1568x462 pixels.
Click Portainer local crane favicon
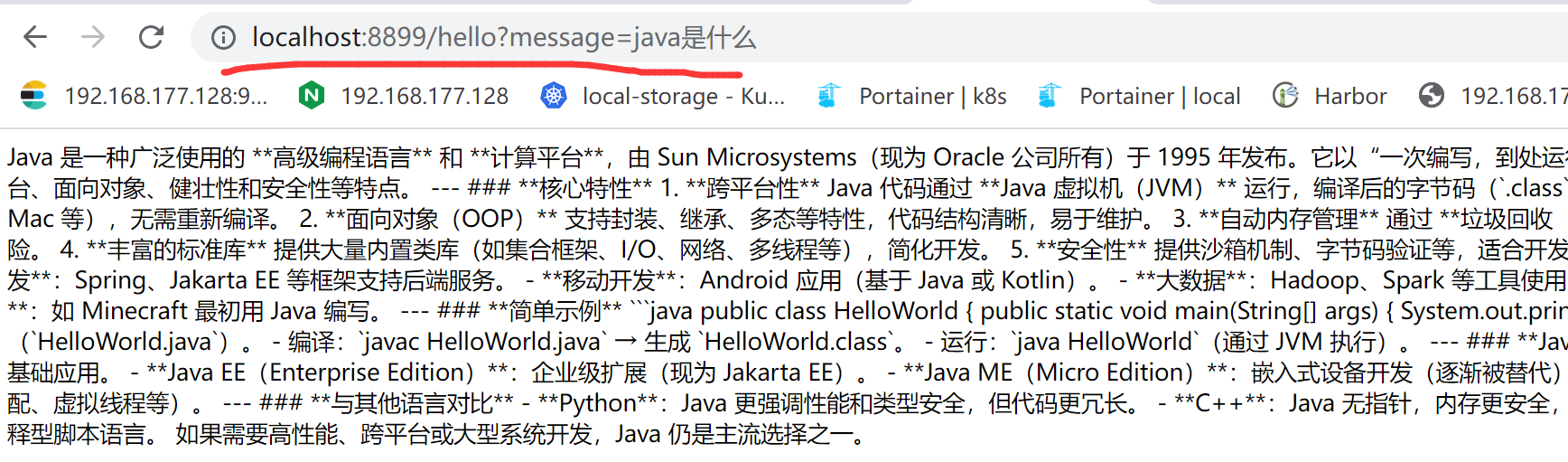coord(1049,95)
